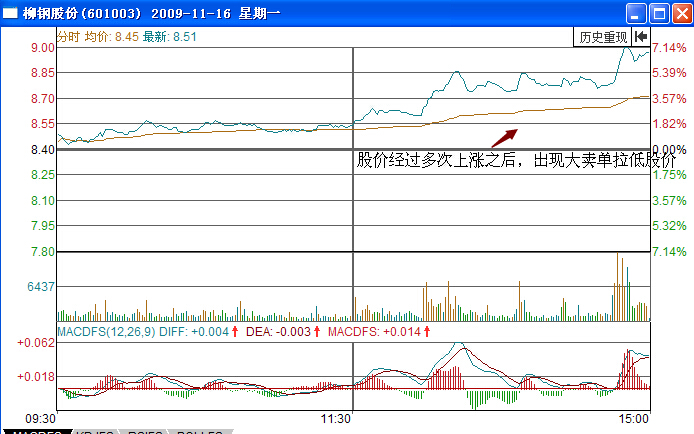Click the red up arrow after the DIFF value
694x434 pixels.
tap(235, 331)
